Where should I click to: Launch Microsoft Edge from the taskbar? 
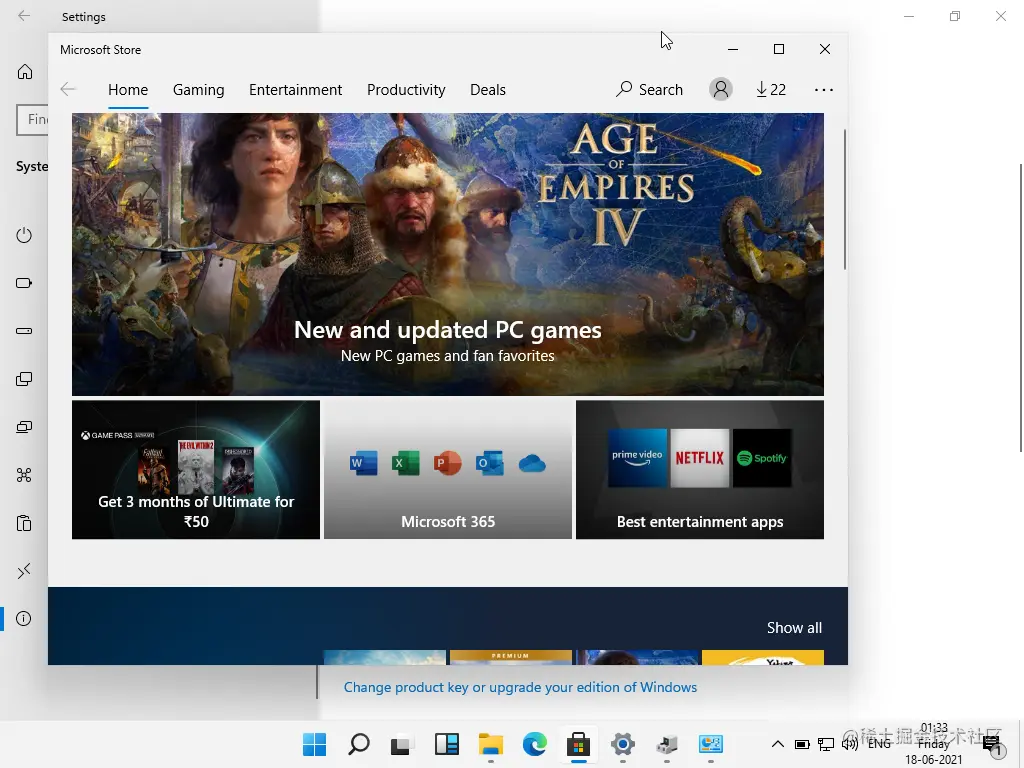[535, 744]
